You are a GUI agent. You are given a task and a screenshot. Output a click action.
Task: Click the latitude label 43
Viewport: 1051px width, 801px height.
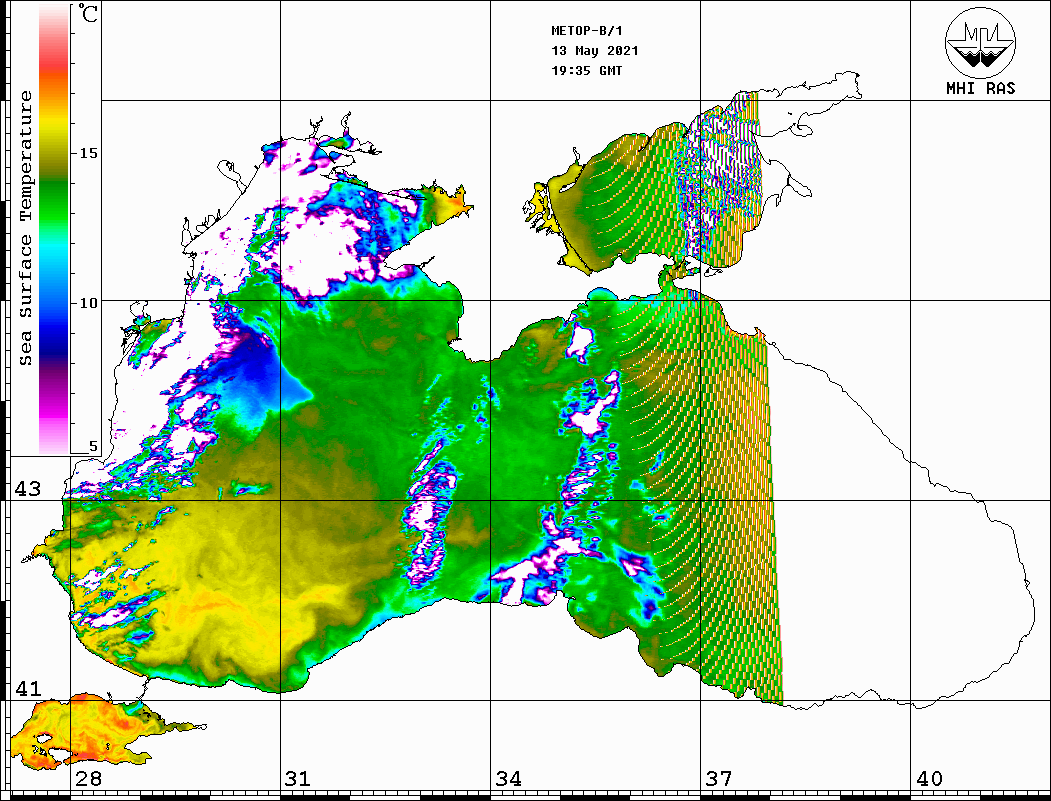27,489
